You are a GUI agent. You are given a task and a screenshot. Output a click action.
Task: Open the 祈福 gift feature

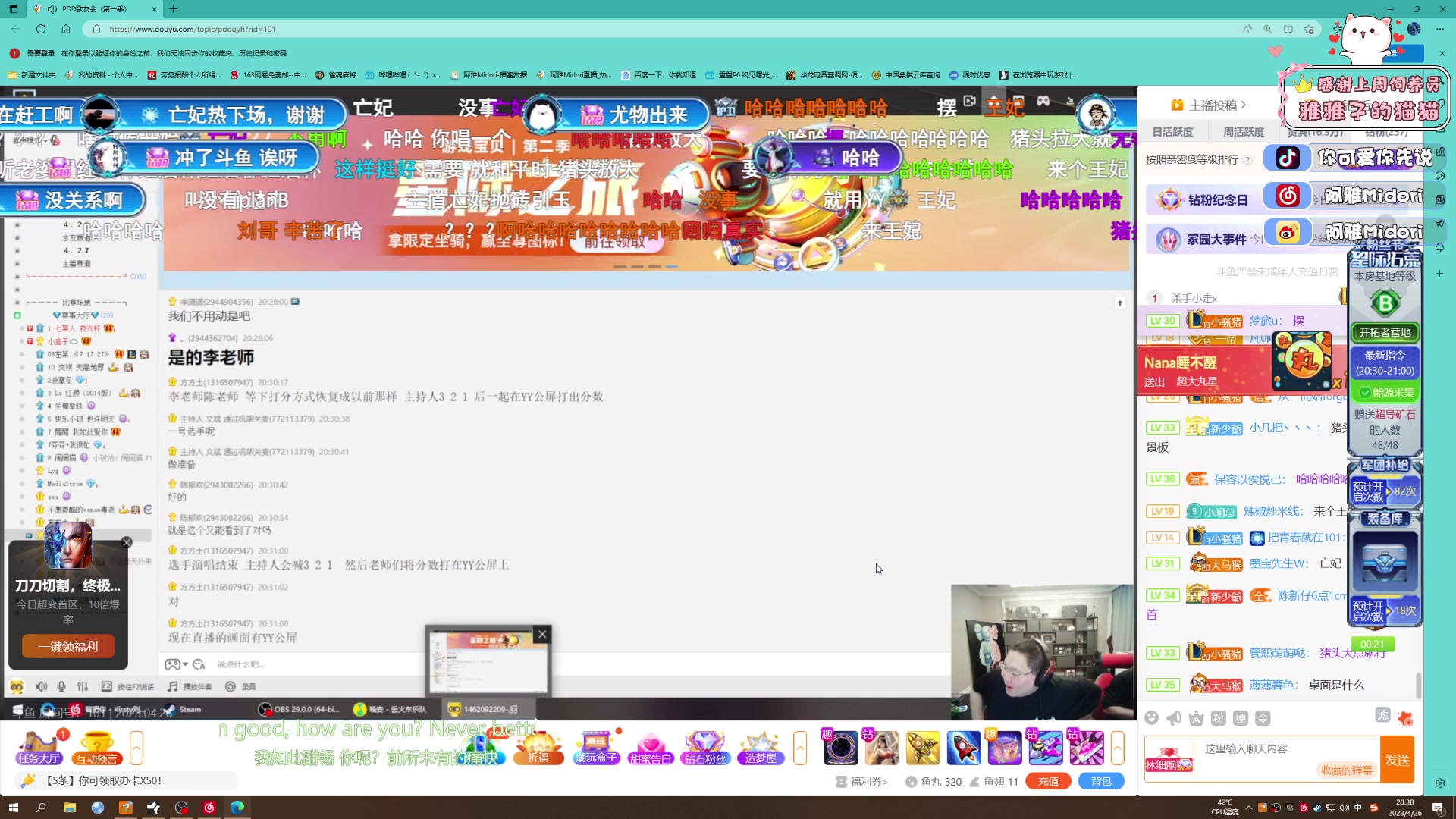[538, 751]
